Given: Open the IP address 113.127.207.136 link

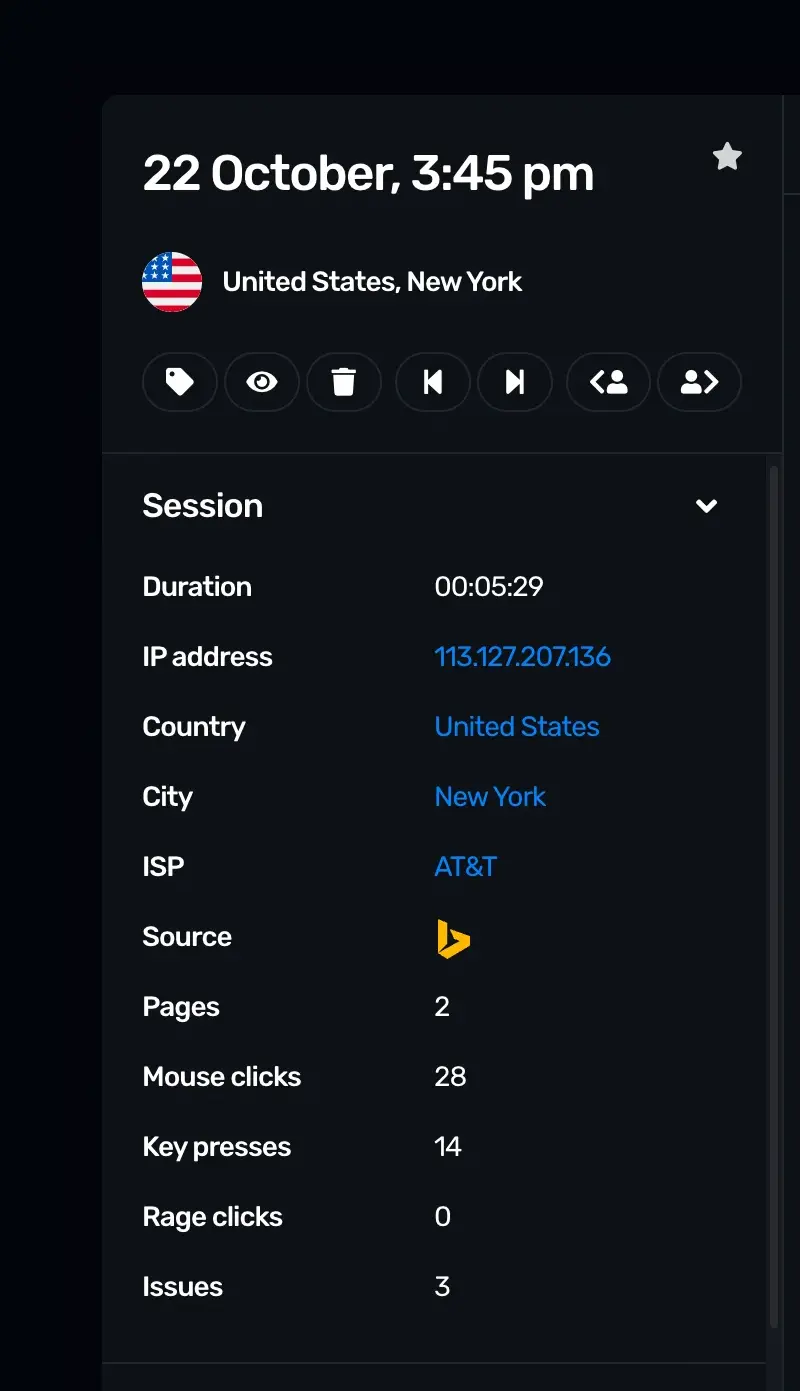Looking at the screenshot, I should click(x=522, y=656).
